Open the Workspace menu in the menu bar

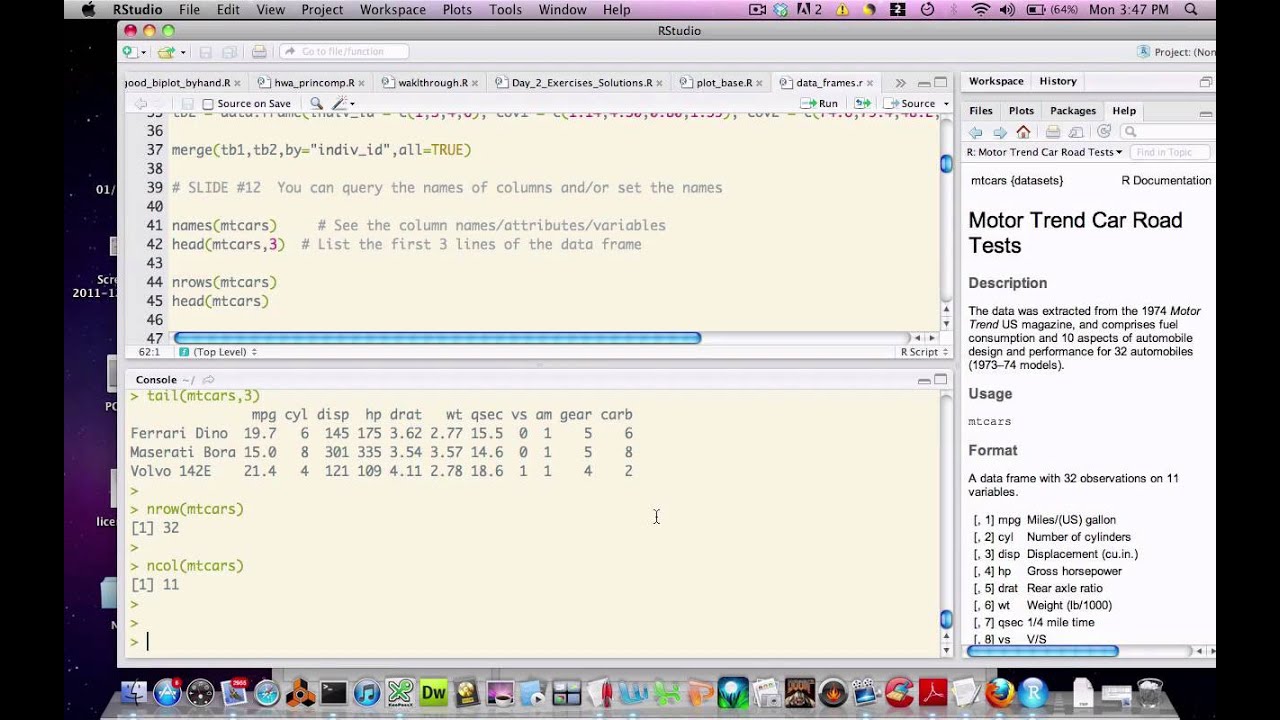(392, 10)
